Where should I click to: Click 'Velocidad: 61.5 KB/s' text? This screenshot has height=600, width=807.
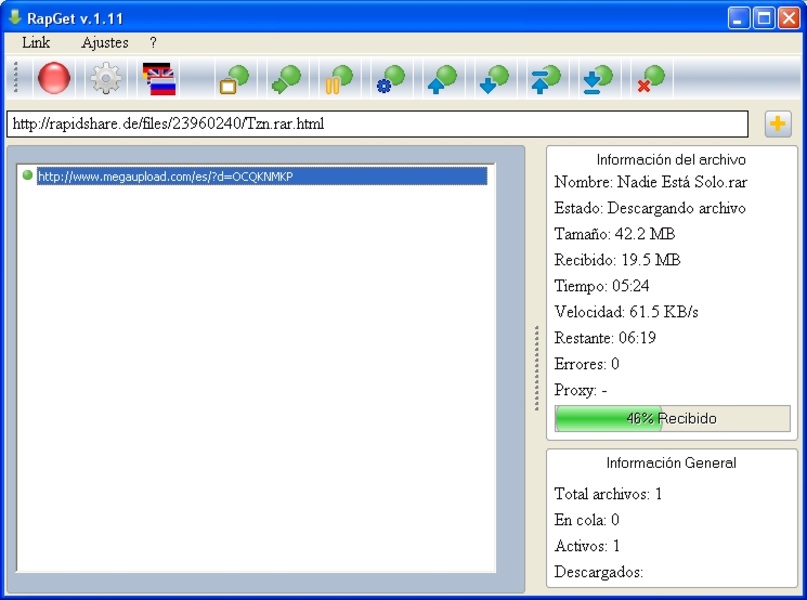tap(626, 312)
